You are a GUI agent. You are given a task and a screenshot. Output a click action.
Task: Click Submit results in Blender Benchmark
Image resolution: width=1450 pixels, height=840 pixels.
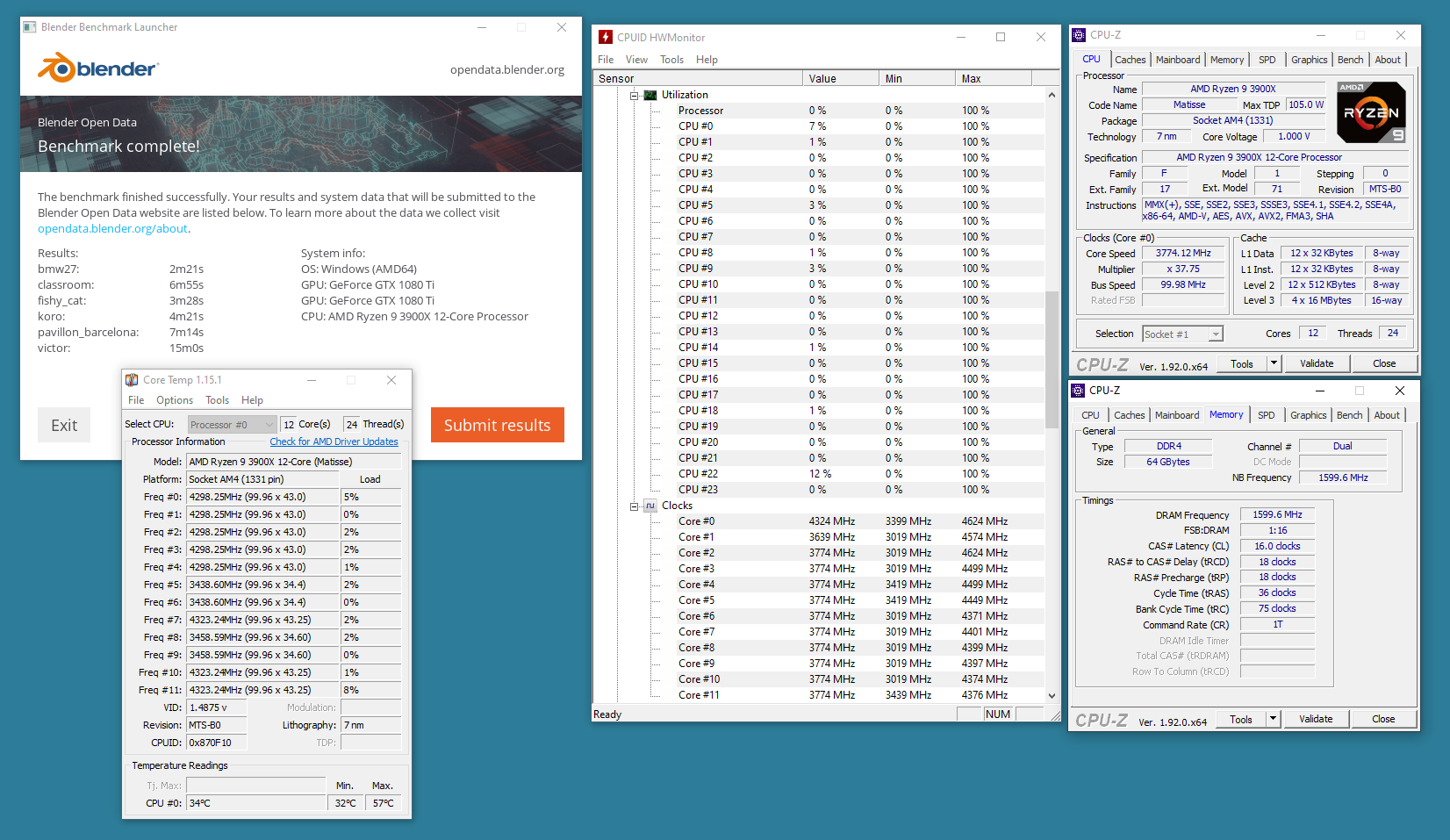[x=498, y=425]
